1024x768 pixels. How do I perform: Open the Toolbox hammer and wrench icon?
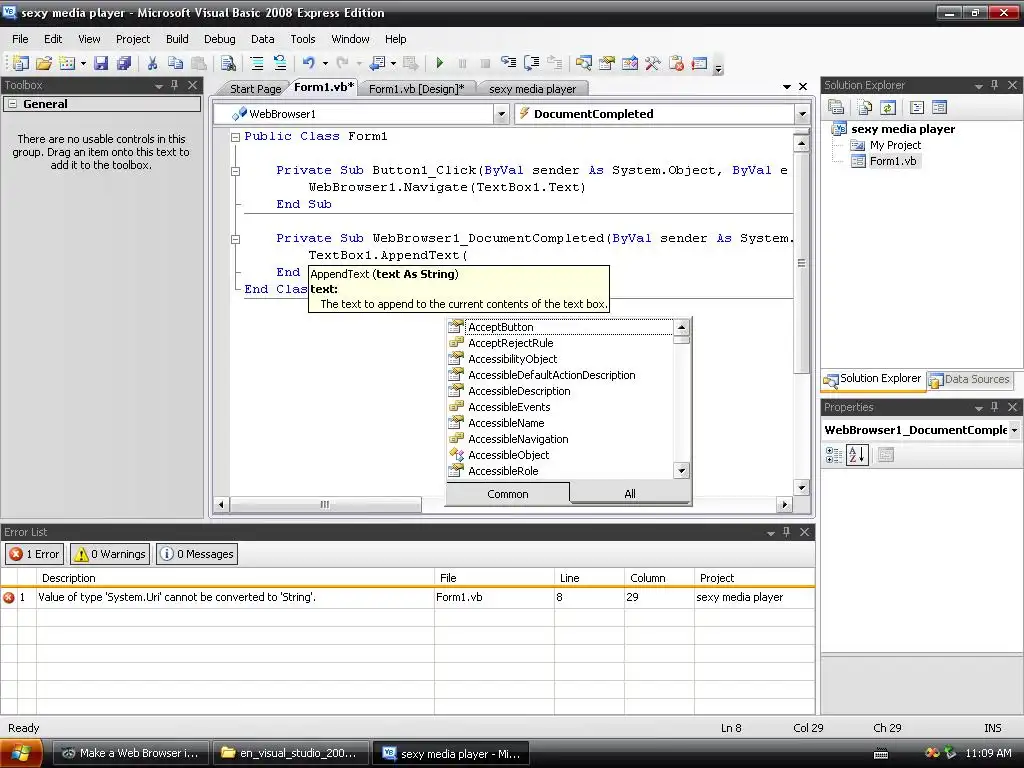pos(652,63)
